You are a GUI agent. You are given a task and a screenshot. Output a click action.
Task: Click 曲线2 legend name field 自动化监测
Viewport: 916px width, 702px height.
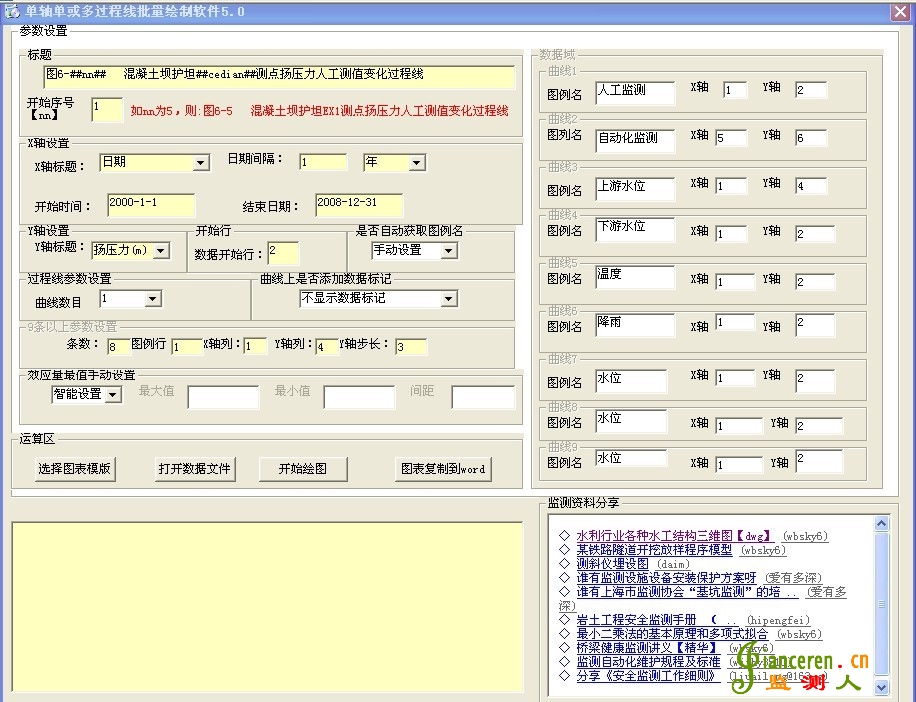click(635, 141)
